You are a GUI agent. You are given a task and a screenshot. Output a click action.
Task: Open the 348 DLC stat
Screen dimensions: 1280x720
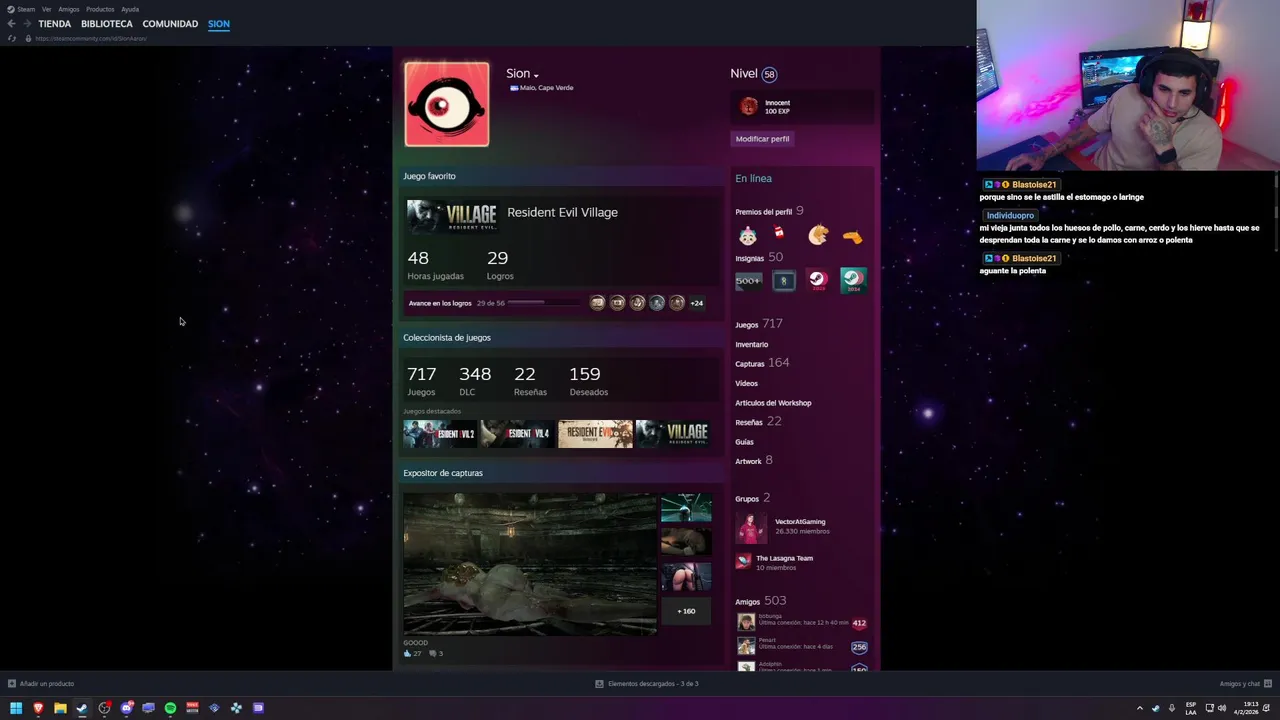[475, 380]
